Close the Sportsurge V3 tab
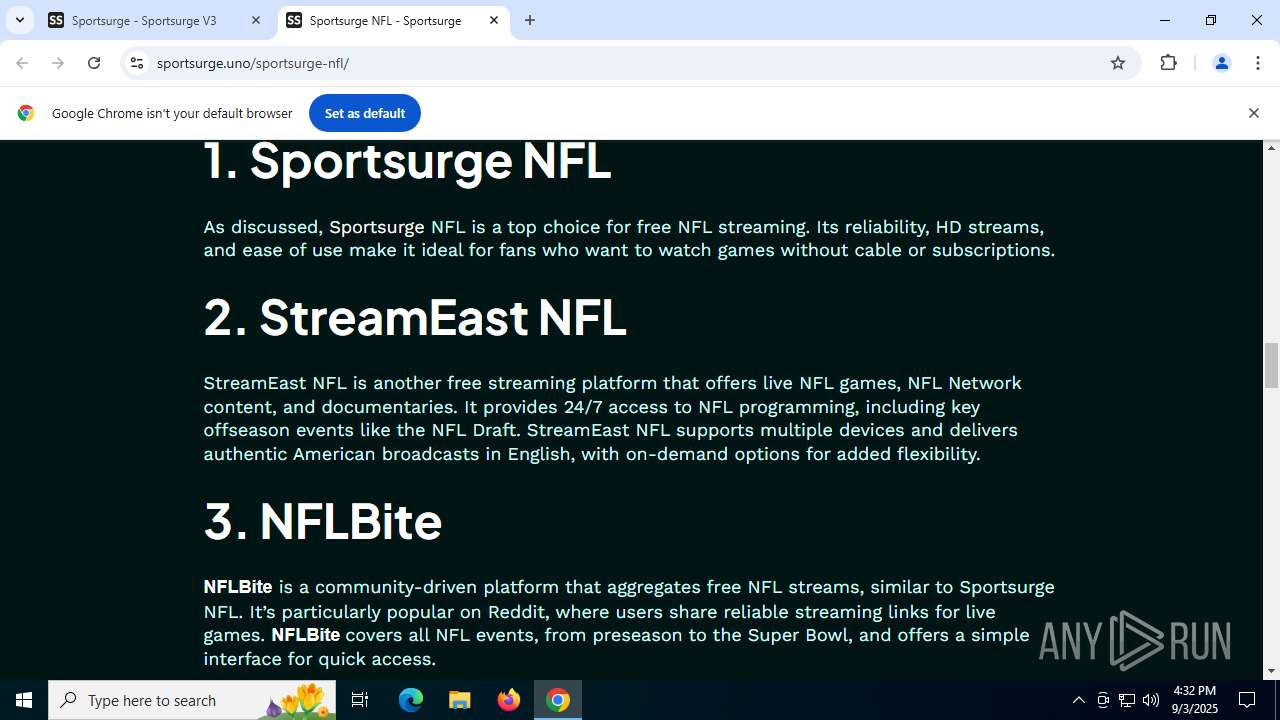The image size is (1280, 720). [256, 20]
